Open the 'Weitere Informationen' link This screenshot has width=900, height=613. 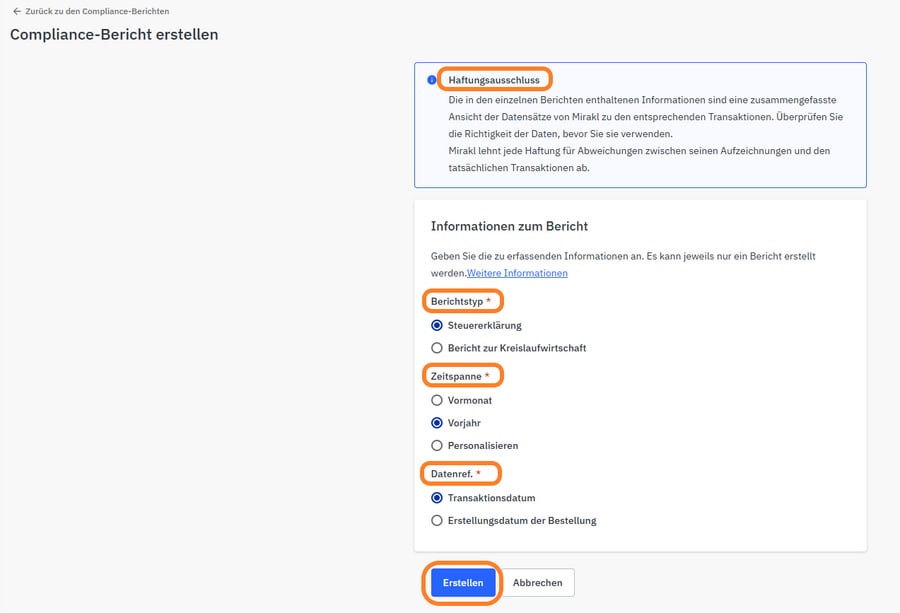(x=517, y=273)
